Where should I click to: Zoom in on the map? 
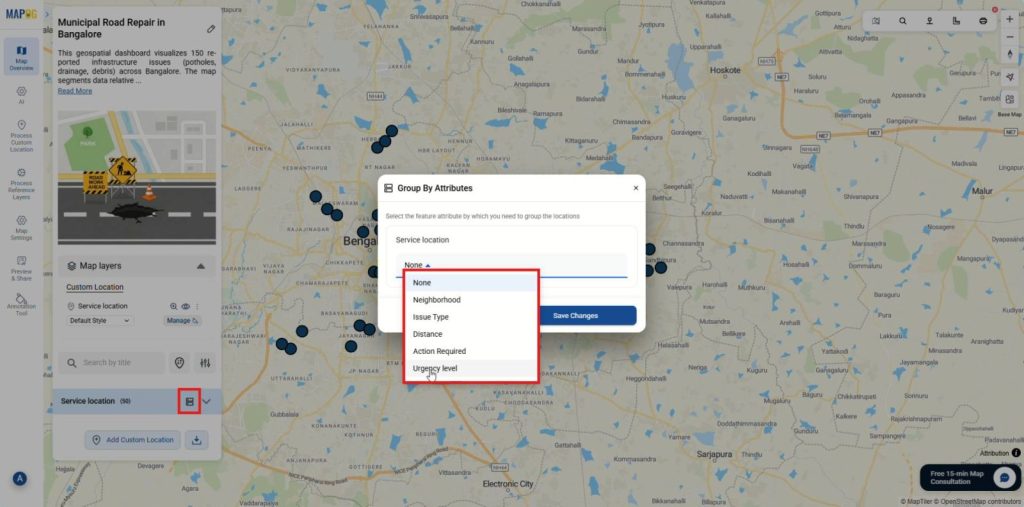pyautogui.click(x=1010, y=20)
